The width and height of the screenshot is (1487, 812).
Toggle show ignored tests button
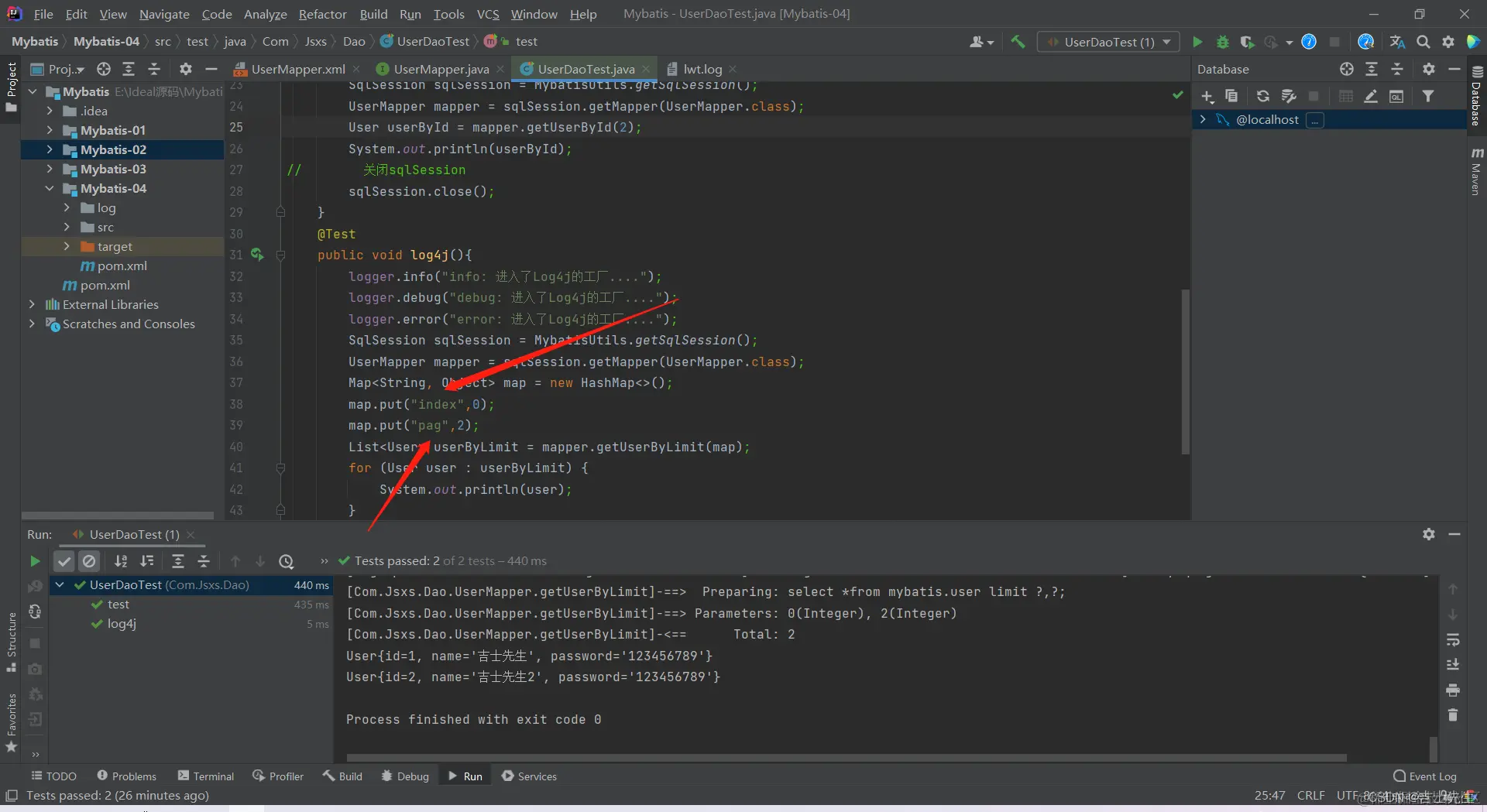pos(90,561)
